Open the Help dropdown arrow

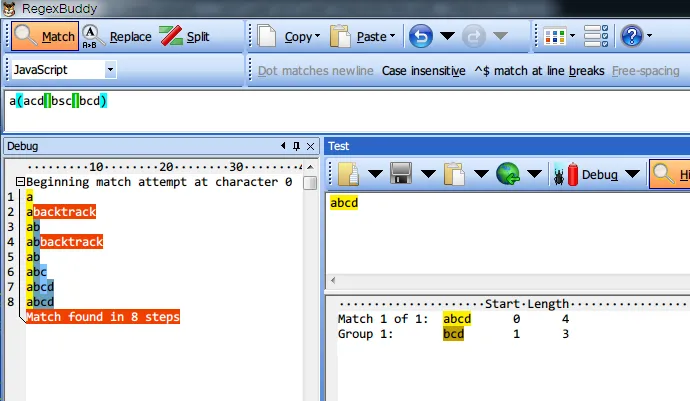click(650, 36)
